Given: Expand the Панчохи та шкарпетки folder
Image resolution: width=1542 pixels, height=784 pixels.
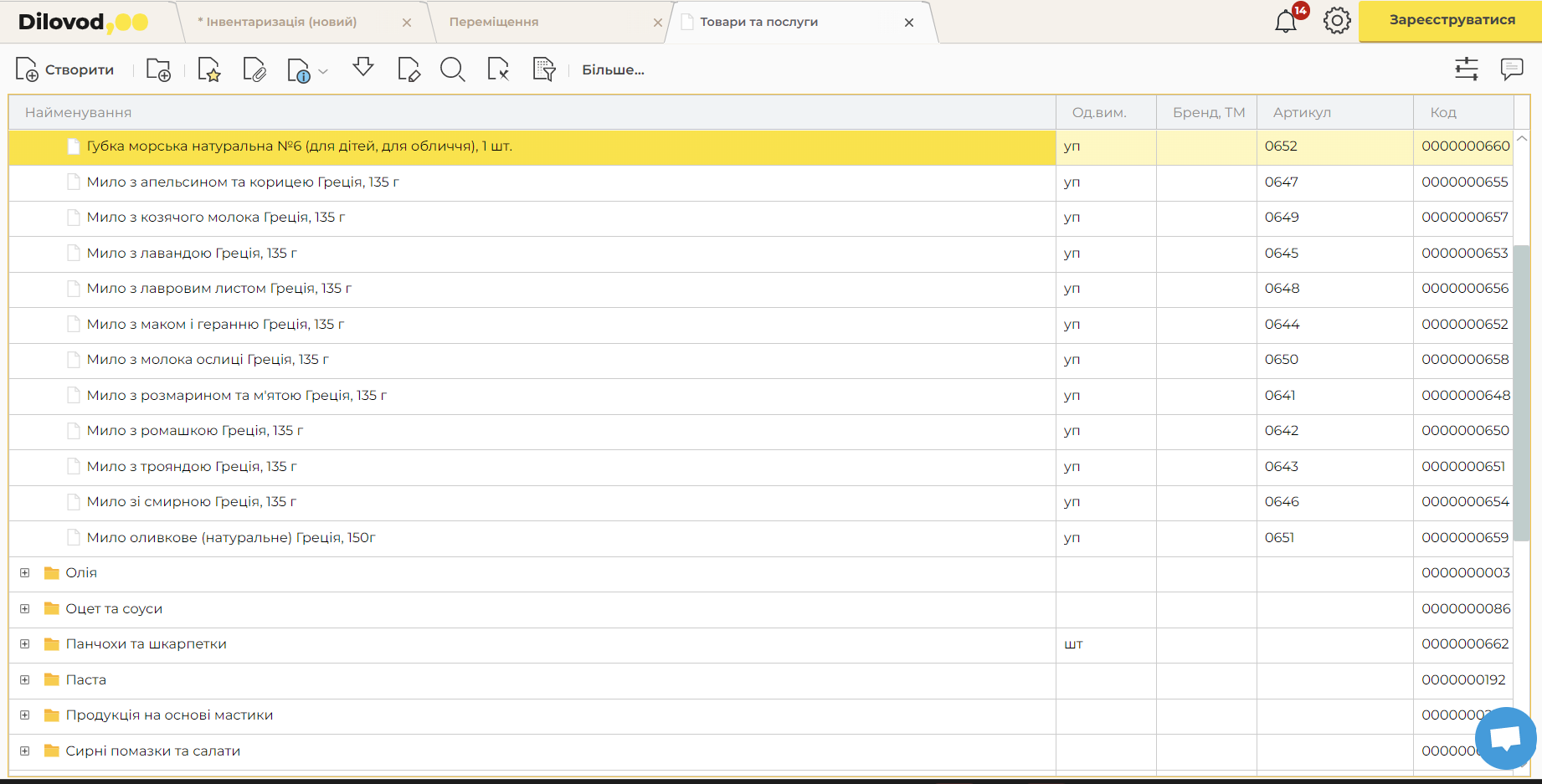Looking at the screenshot, I should [x=25, y=644].
